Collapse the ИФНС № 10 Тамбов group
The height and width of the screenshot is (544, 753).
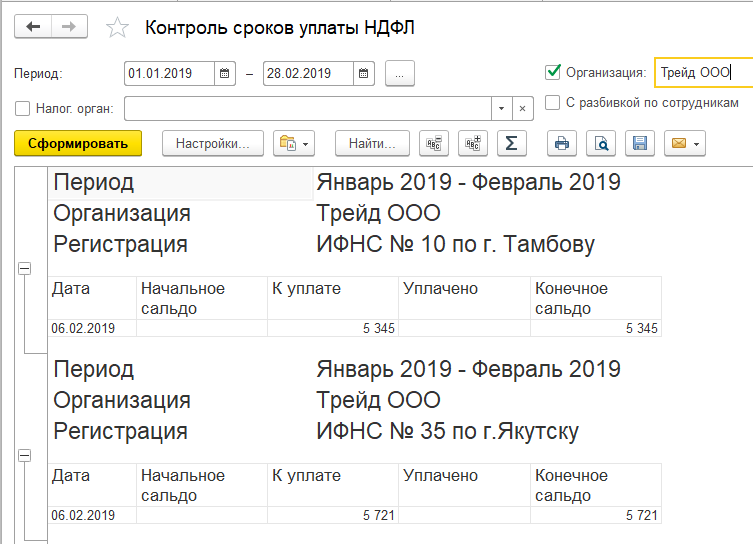[x=25, y=268]
